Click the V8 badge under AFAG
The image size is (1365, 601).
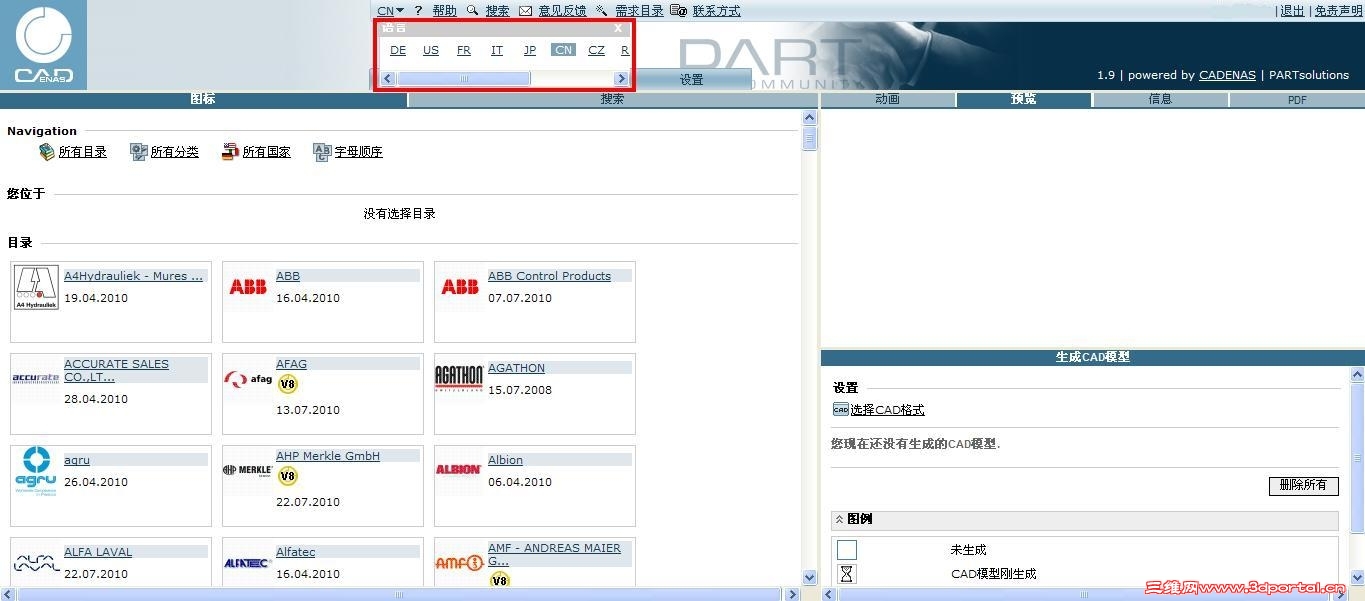pos(288,384)
